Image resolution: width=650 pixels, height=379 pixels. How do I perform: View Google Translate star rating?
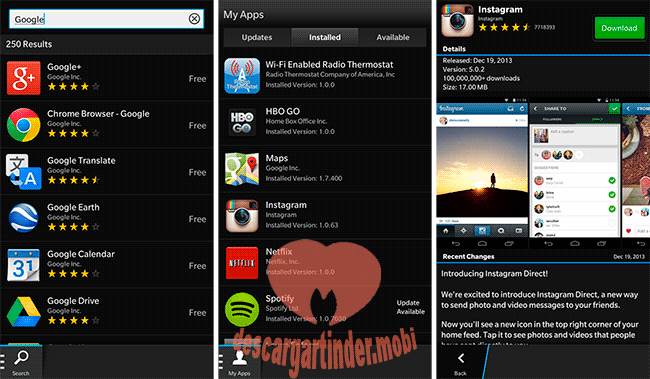73,180
